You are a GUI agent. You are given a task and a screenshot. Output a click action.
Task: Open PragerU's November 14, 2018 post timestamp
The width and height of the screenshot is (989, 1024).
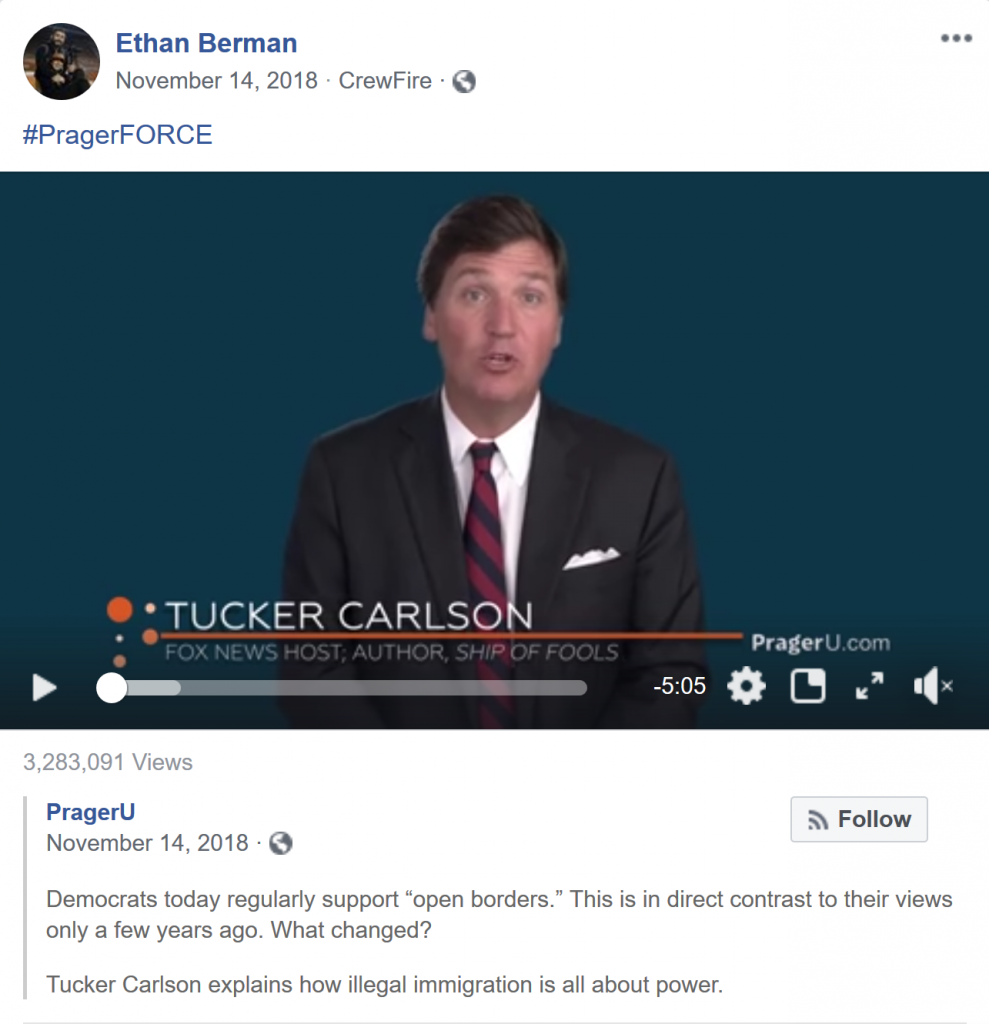coord(148,843)
